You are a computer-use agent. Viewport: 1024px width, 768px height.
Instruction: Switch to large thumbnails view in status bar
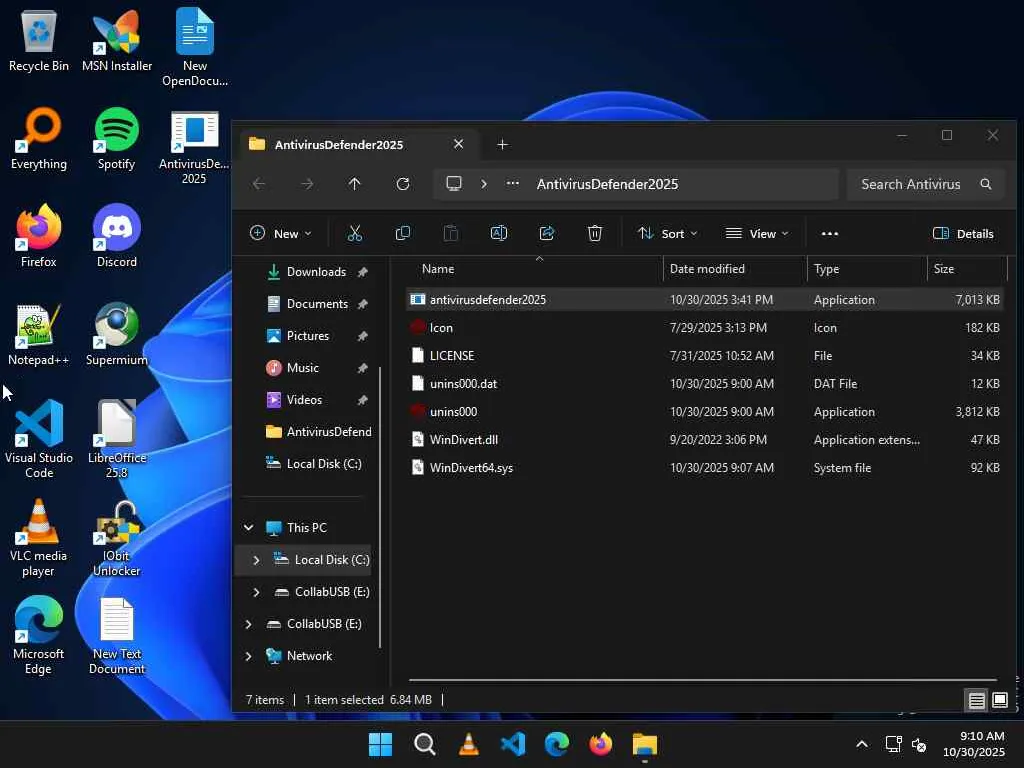pos(999,700)
